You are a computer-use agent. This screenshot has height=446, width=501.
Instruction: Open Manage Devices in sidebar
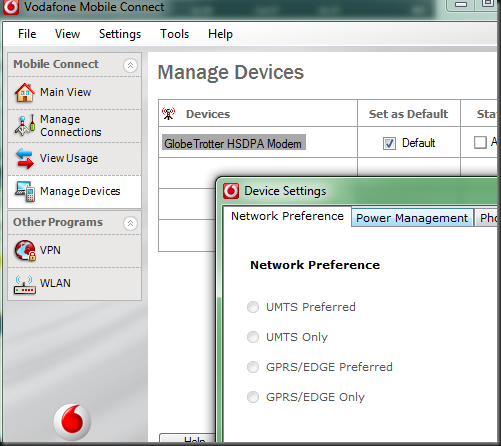[x=75, y=191]
